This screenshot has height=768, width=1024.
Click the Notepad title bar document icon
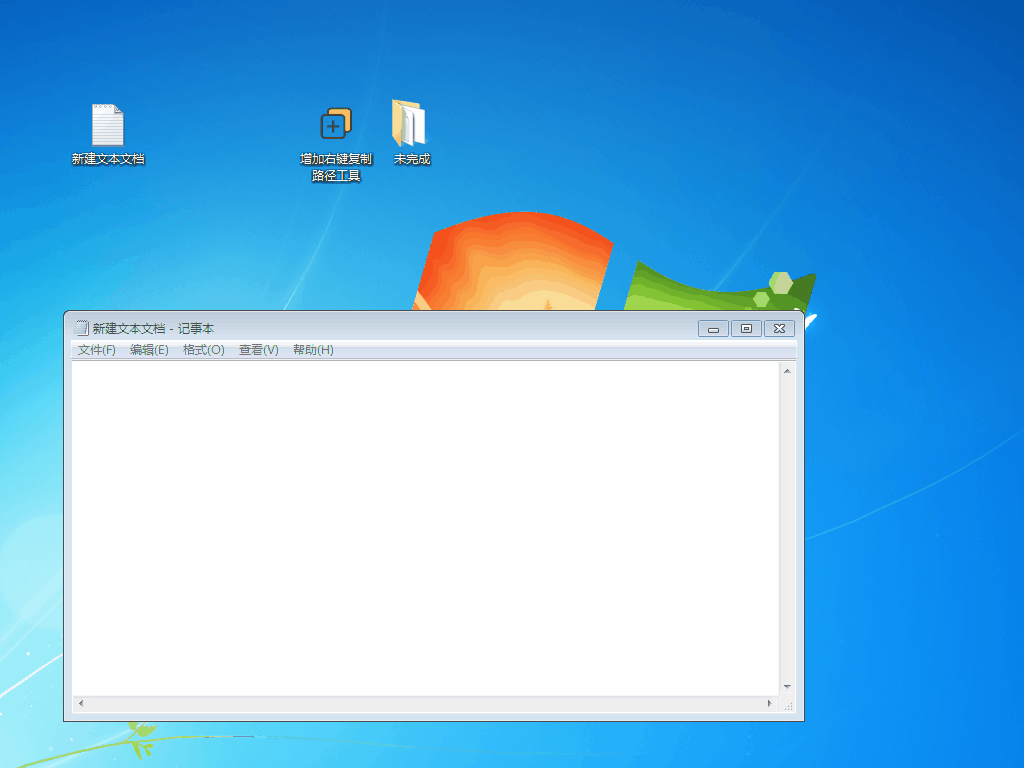tap(82, 328)
